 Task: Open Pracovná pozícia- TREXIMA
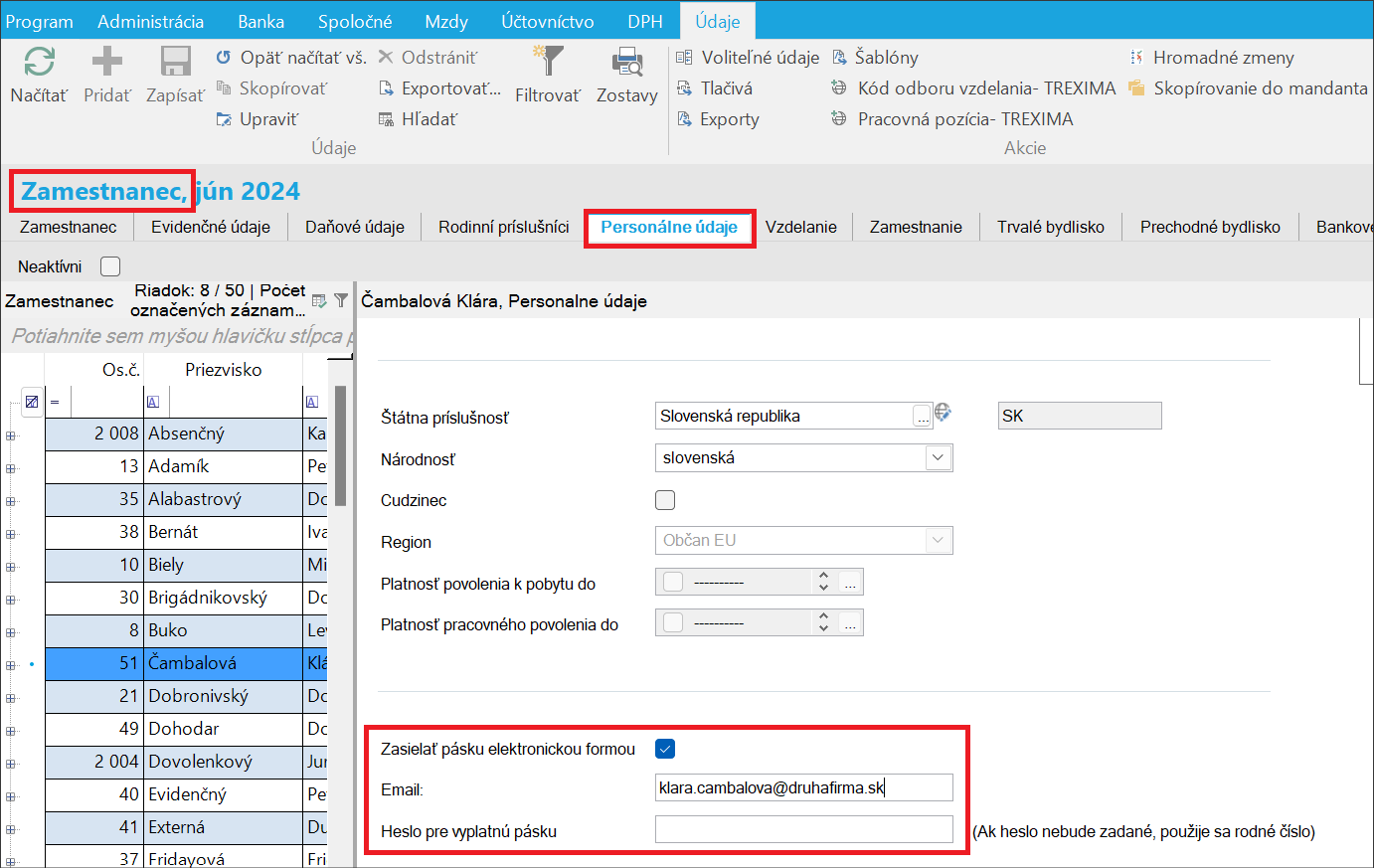(952, 119)
